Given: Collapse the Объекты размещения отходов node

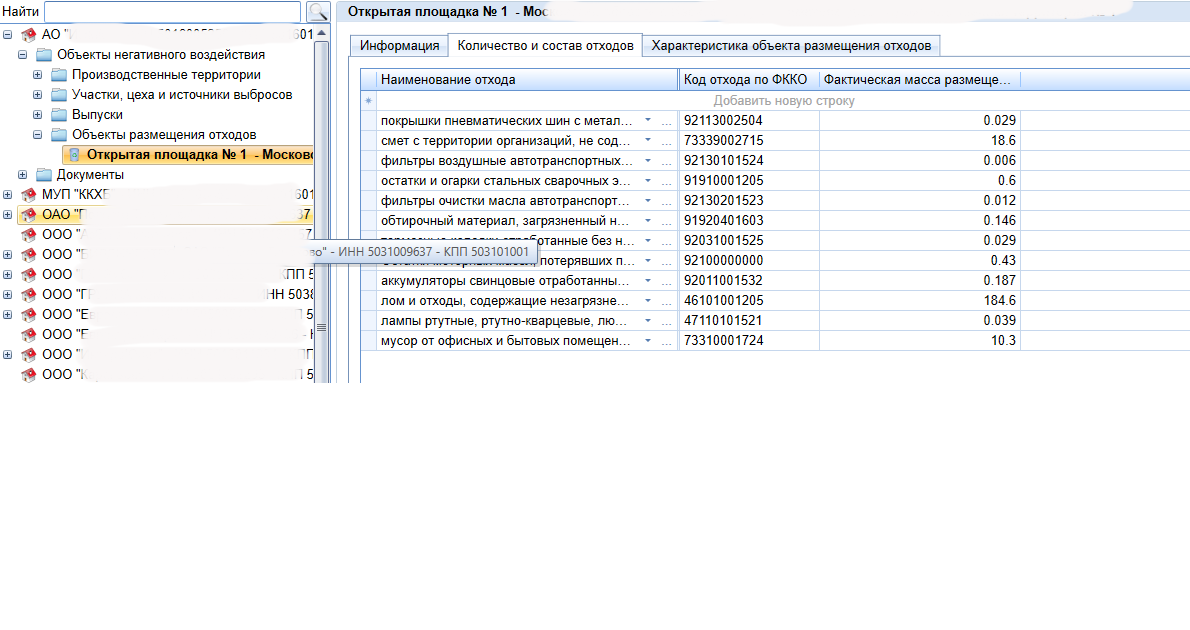Looking at the screenshot, I should point(38,135).
